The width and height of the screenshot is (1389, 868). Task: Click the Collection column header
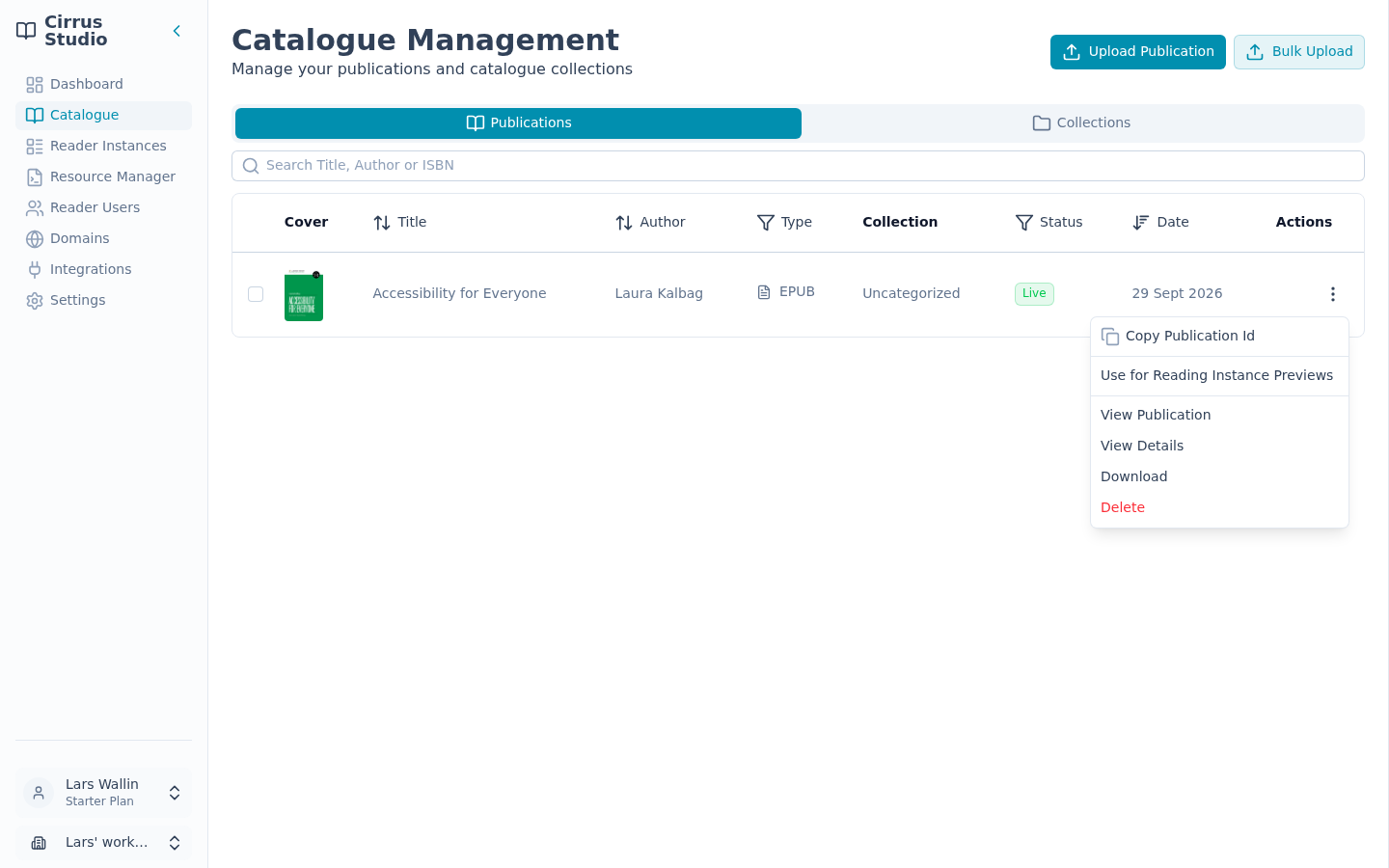900,222
